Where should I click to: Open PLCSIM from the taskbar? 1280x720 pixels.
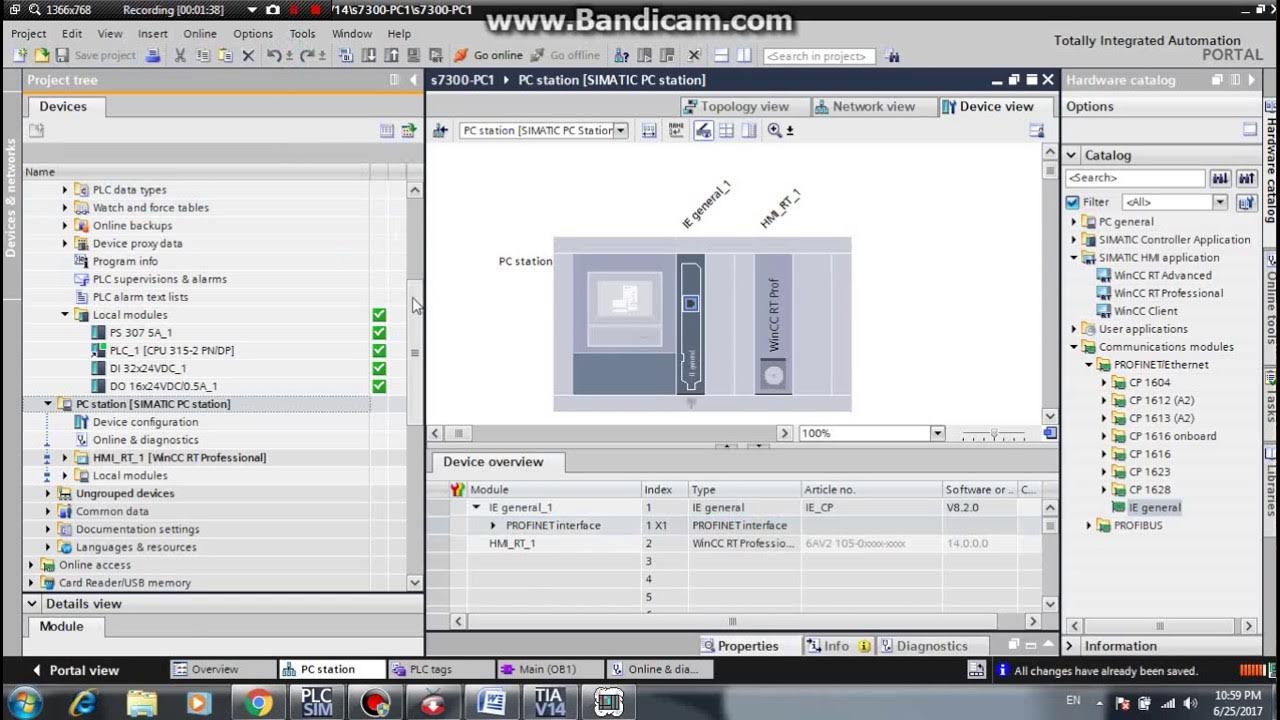click(x=317, y=703)
